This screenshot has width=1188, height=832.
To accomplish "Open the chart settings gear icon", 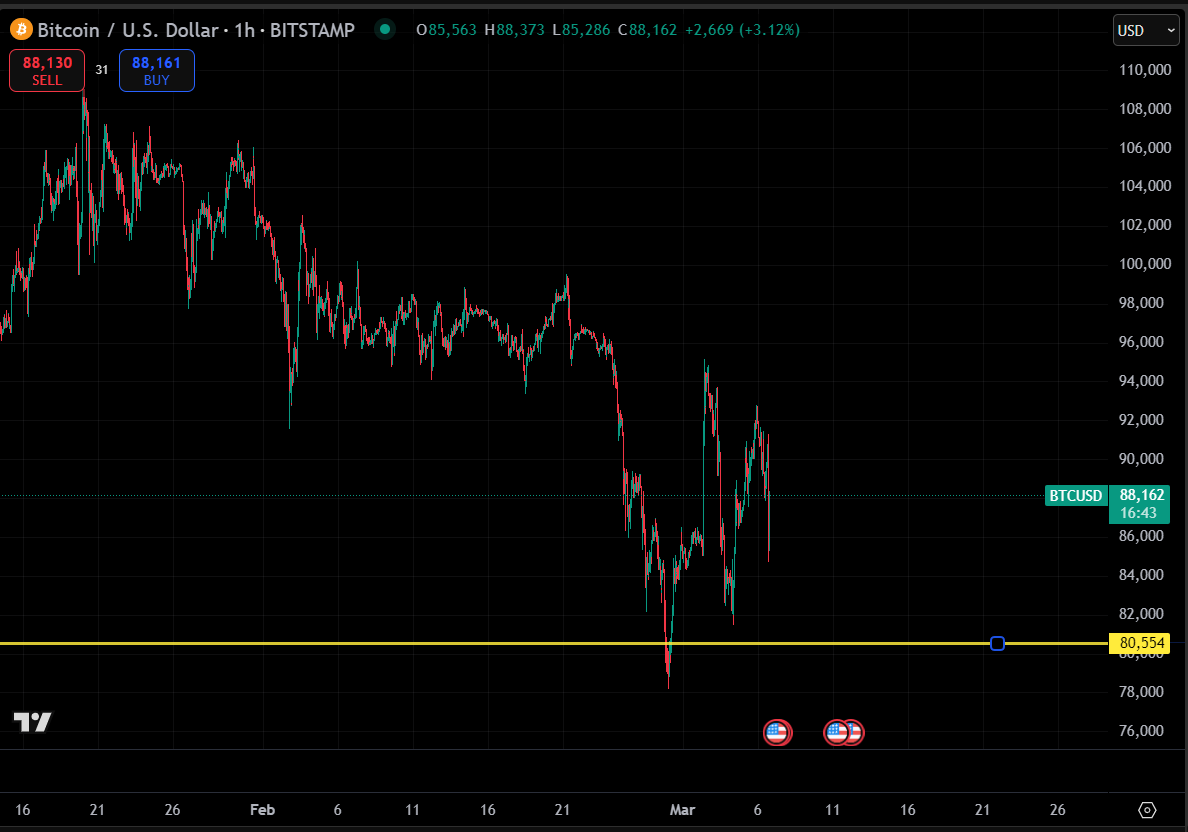I will (x=1147, y=810).
